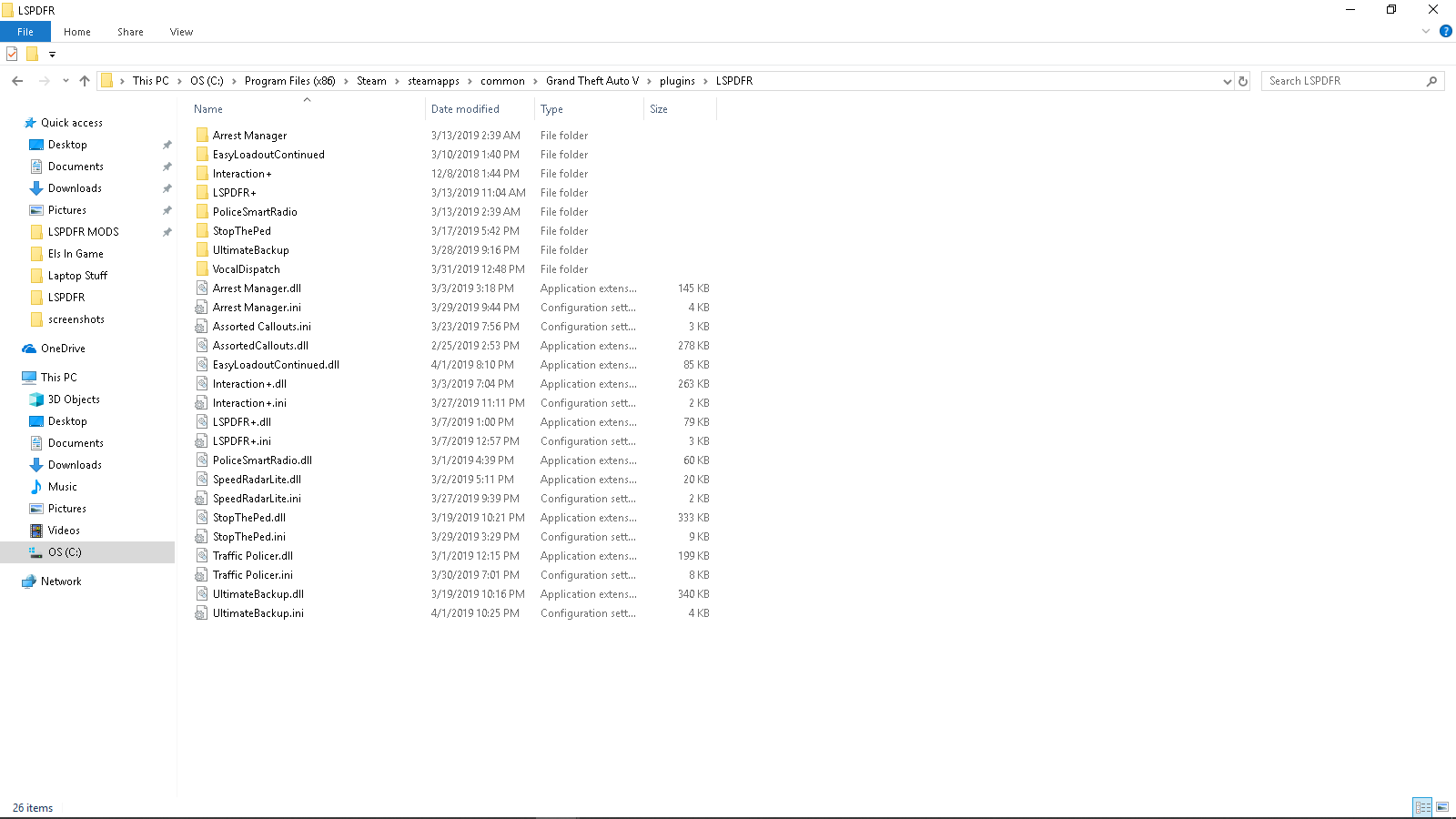Image resolution: width=1456 pixels, height=819 pixels.
Task: Open the recent locations dropdown arrow
Action: [66, 81]
